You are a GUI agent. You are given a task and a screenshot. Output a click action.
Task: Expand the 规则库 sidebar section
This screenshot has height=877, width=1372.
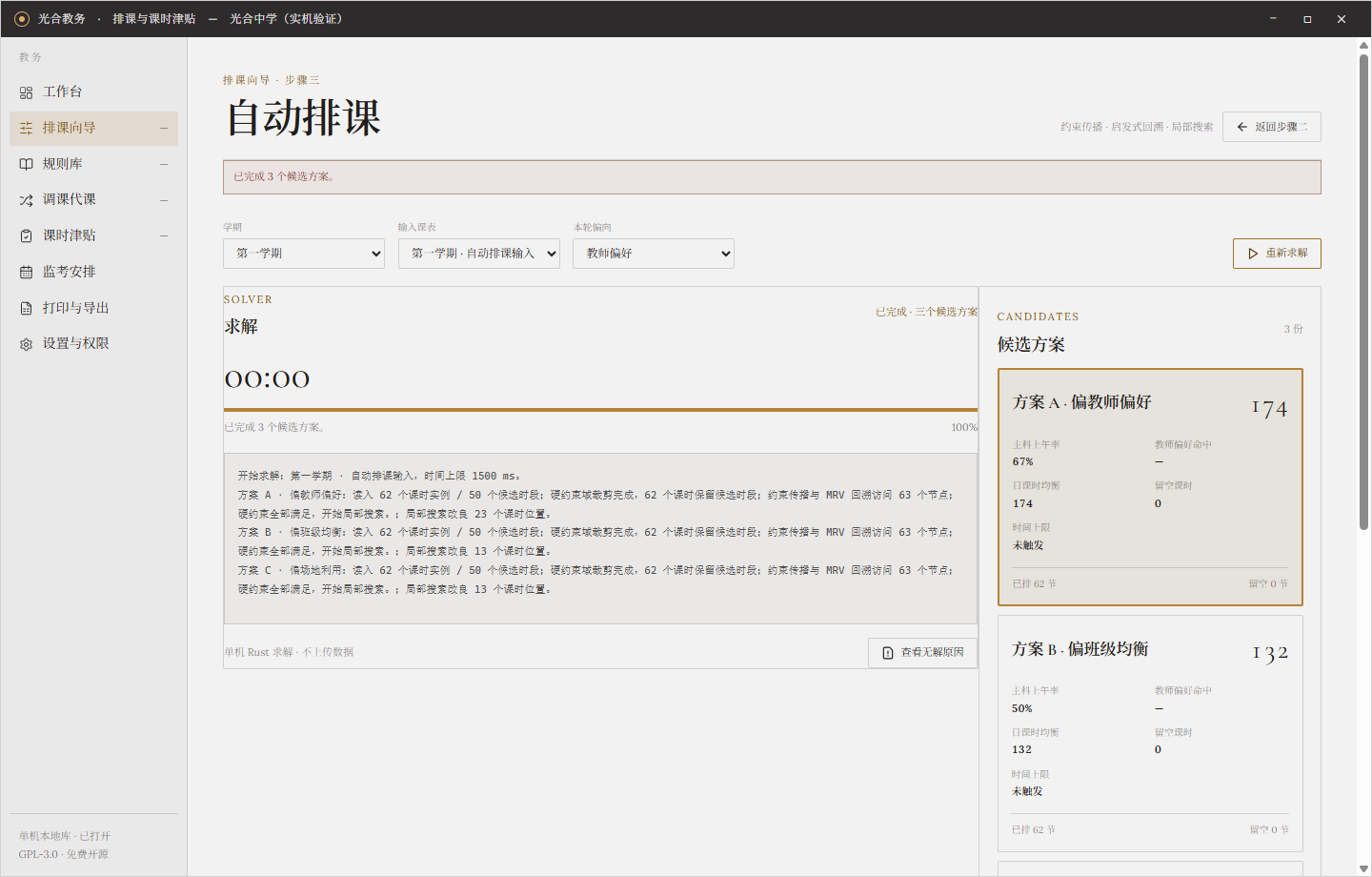[x=164, y=164]
